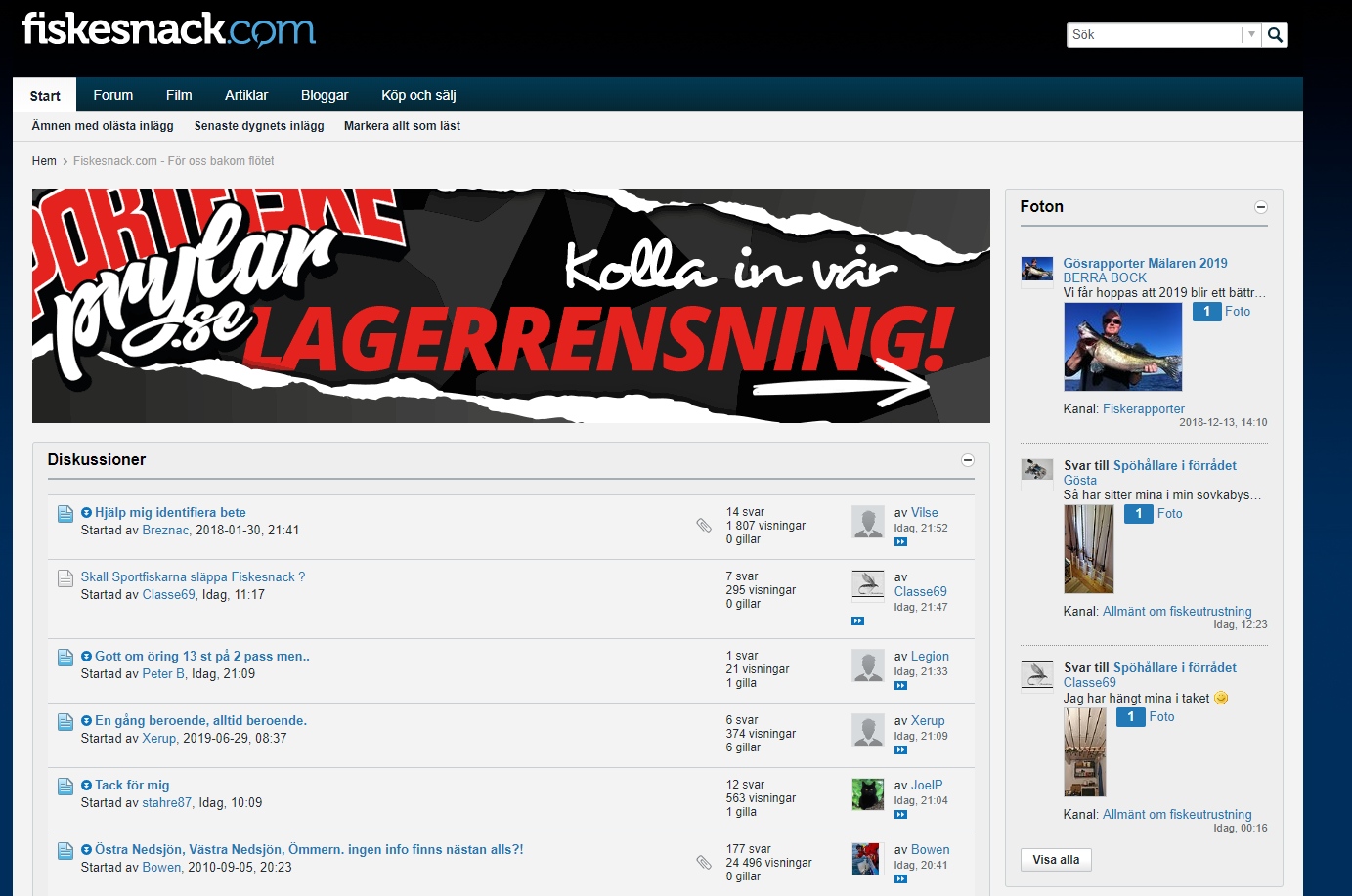
Task: Open the Forum tab
Action: [x=113, y=95]
